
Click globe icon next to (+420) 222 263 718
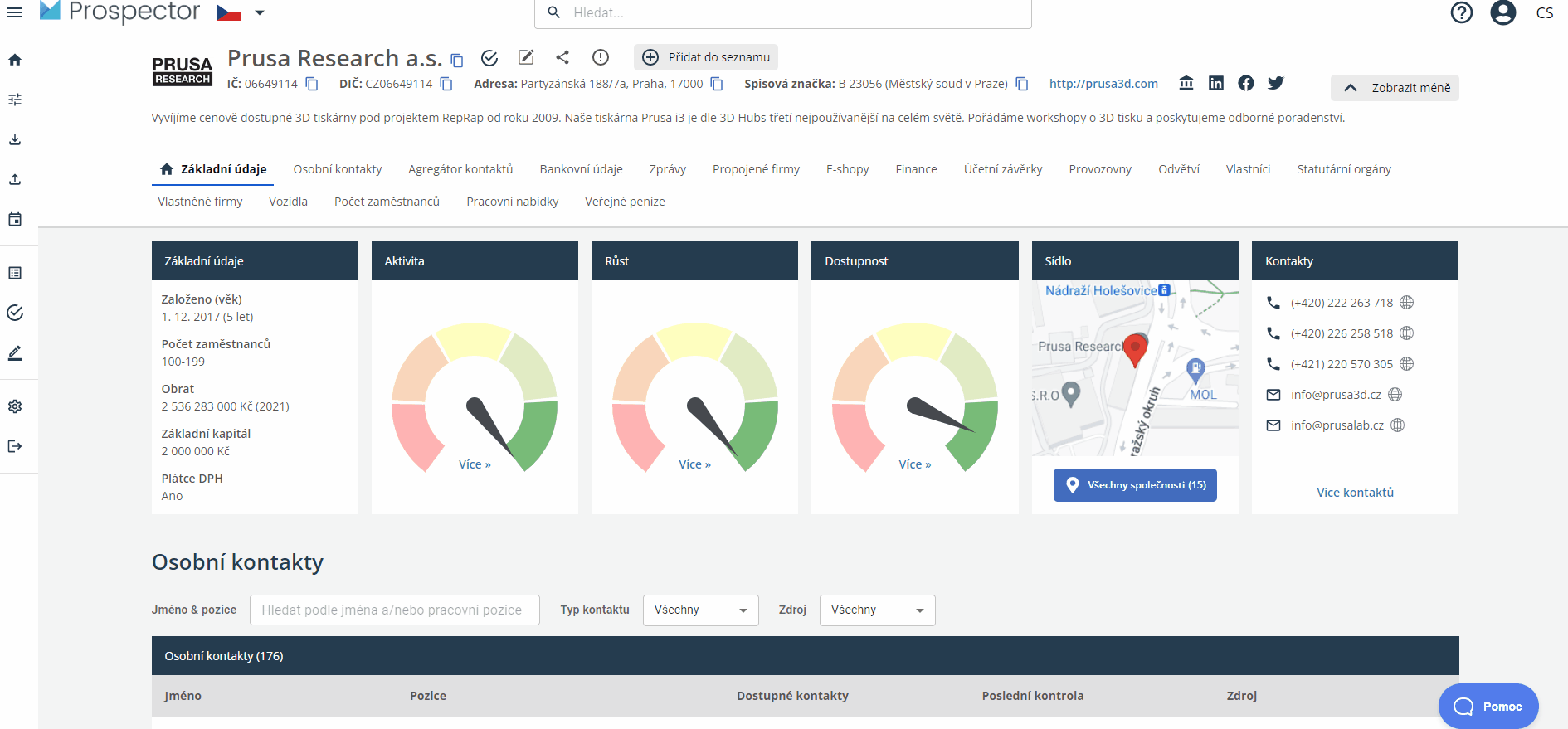click(x=1407, y=303)
